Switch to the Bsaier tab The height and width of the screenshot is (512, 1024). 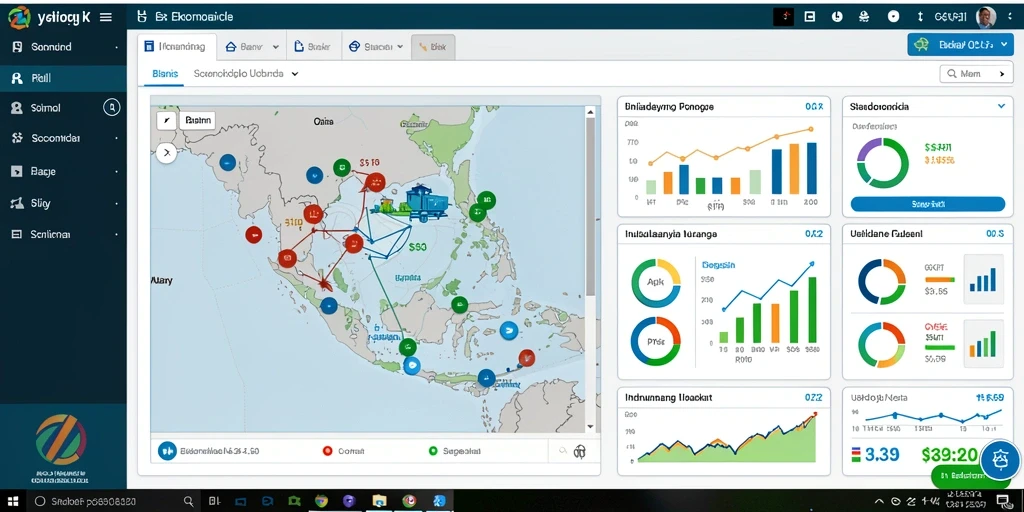313,47
